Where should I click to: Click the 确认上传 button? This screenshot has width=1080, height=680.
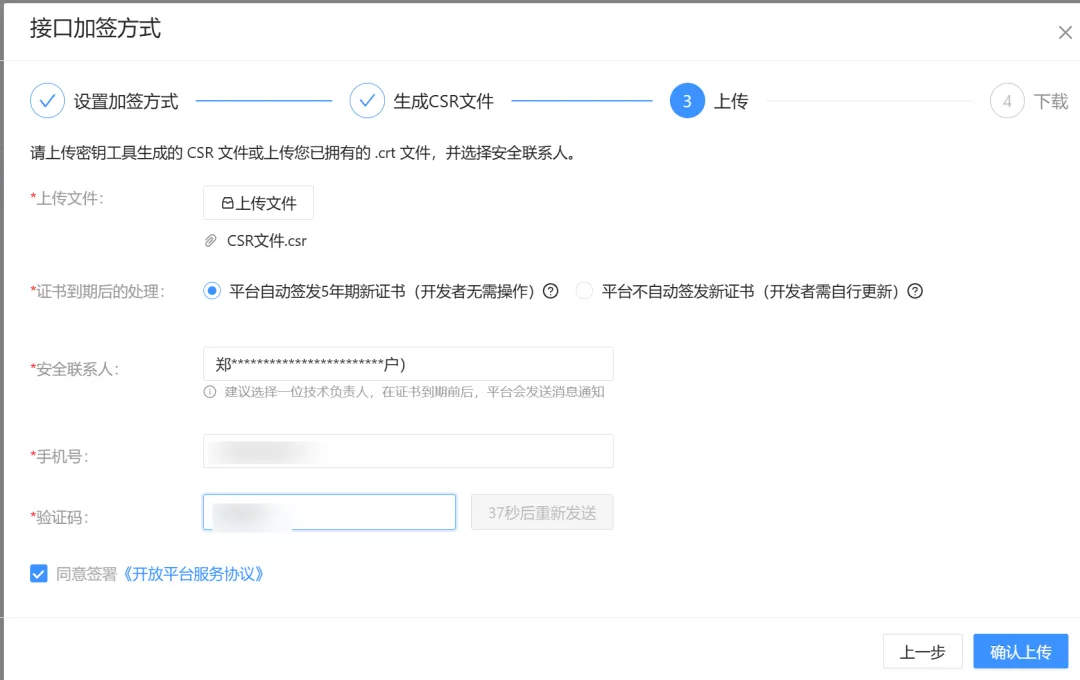click(x=1020, y=652)
